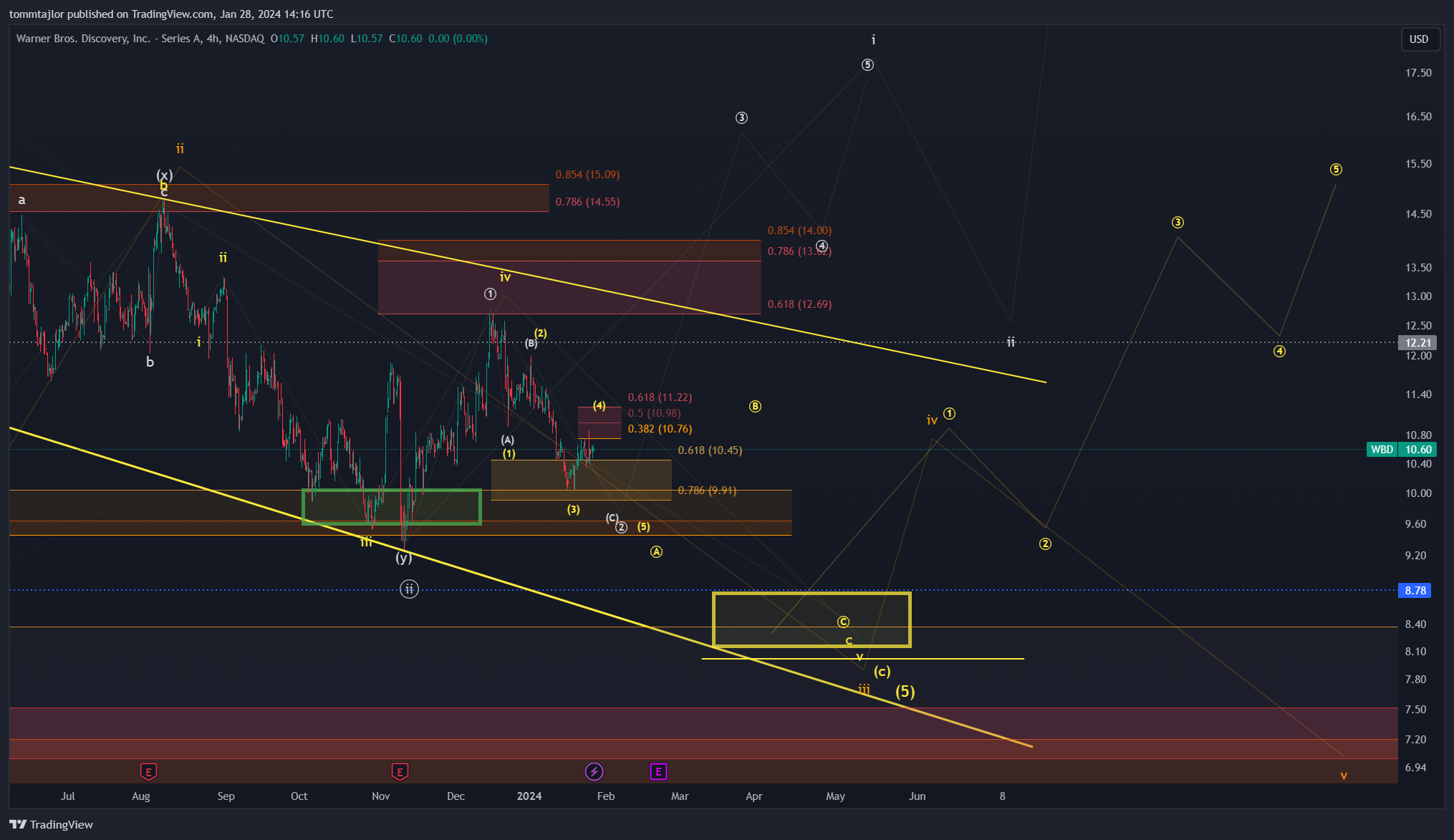Click the Mar date axis label
The height and width of the screenshot is (840, 1454).
(x=680, y=796)
